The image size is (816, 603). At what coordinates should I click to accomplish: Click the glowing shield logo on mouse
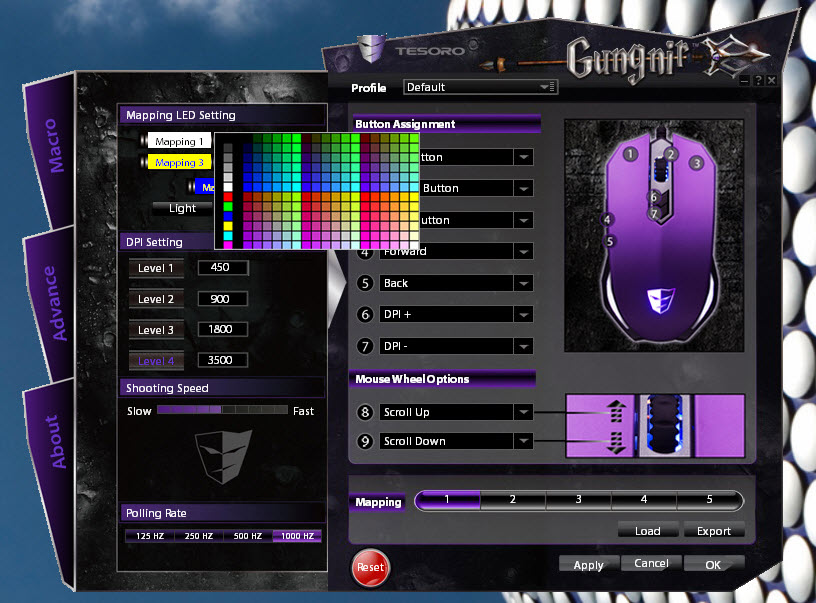[x=660, y=301]
